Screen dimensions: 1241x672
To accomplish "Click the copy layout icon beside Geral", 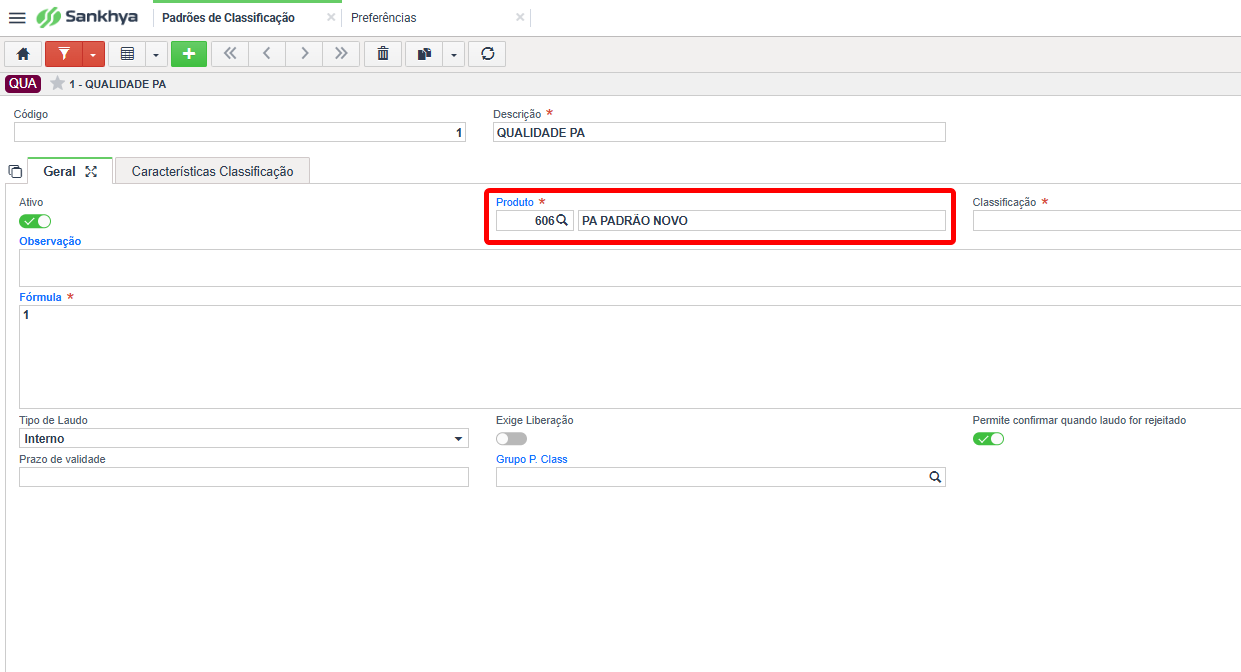I will (15, 172).
